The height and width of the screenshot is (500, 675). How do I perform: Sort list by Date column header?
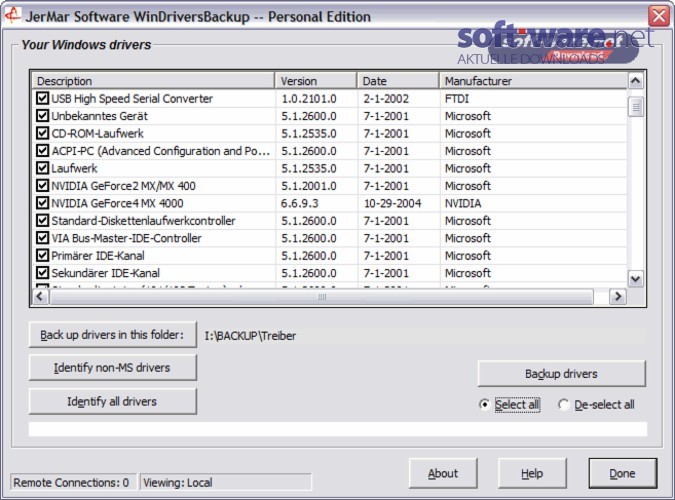point(398,81)
